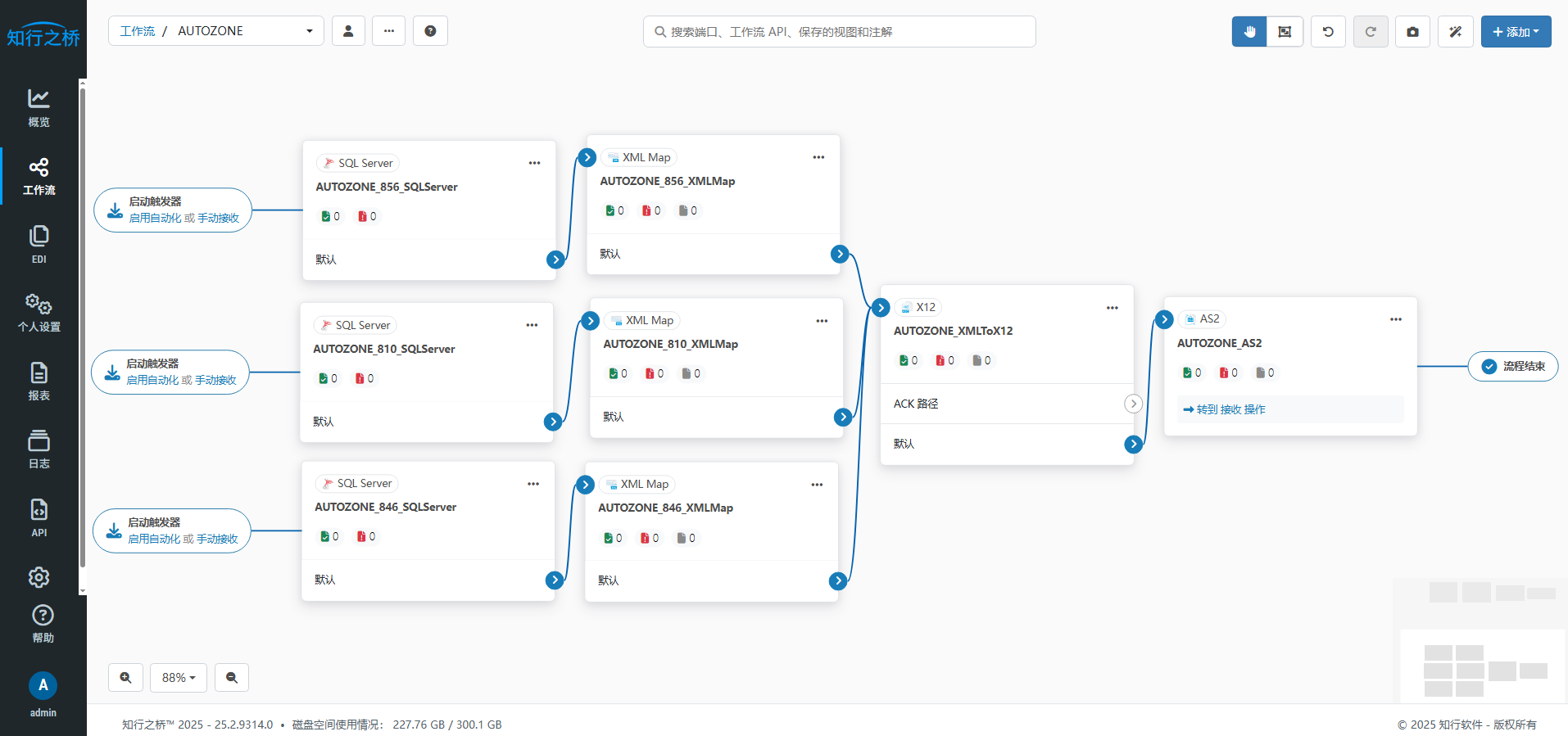Click the user icon button next to AUTOZONE
1568x736 pixels.
pos(348,31)
